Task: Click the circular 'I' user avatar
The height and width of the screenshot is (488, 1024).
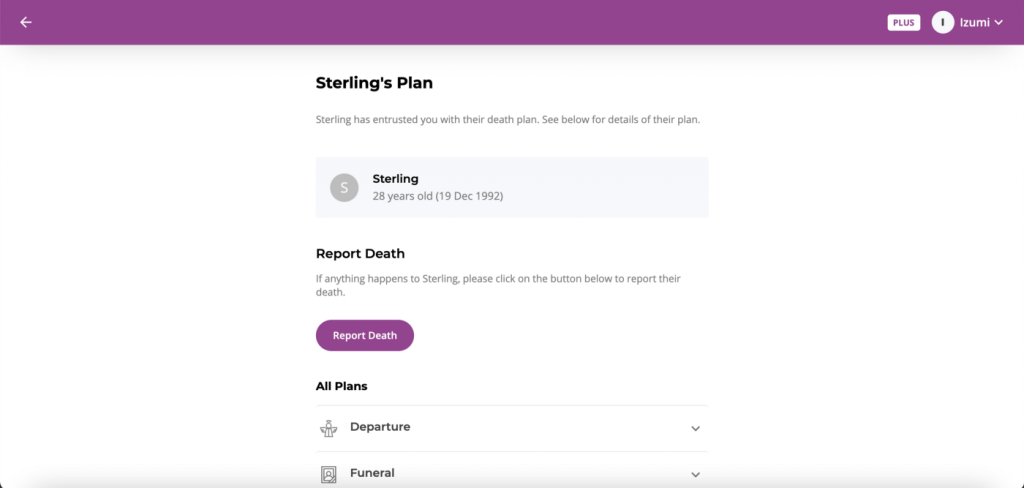Action: (x=942, y=22)
